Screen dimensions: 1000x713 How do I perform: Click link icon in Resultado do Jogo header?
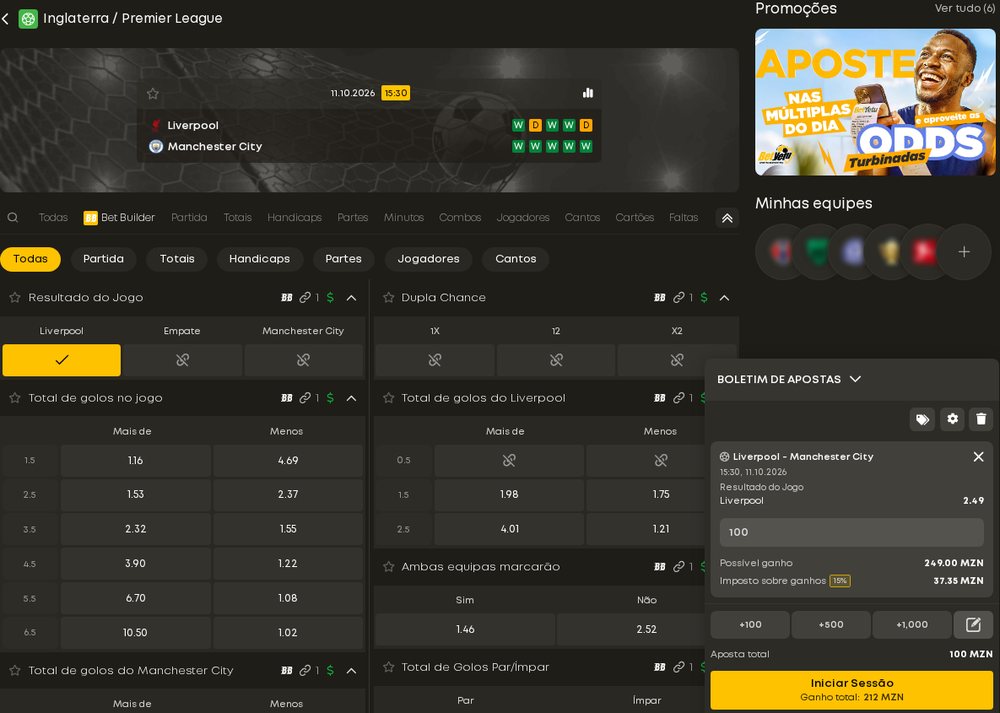tap(305, 297)
